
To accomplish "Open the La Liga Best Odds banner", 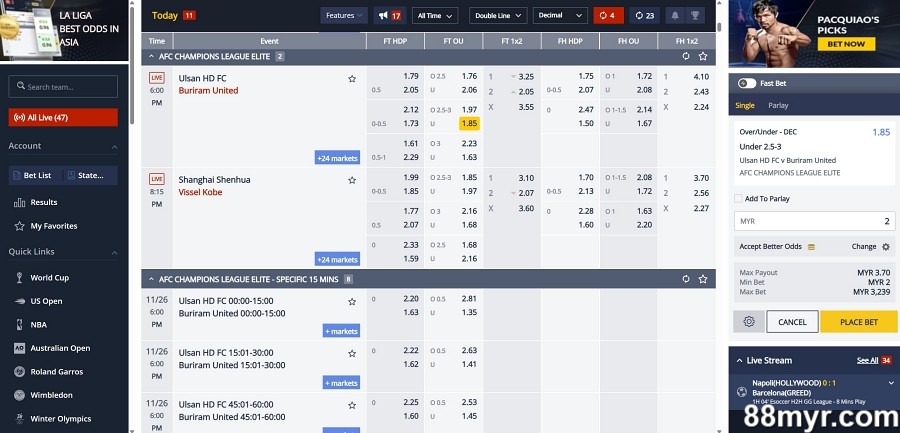I will tap(64, 29).
